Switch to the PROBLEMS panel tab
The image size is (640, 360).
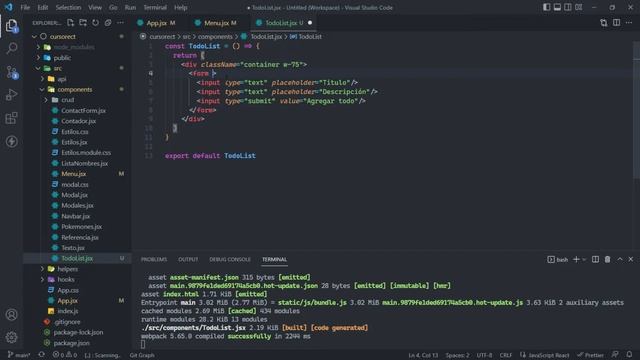click(x=154, y=260)
